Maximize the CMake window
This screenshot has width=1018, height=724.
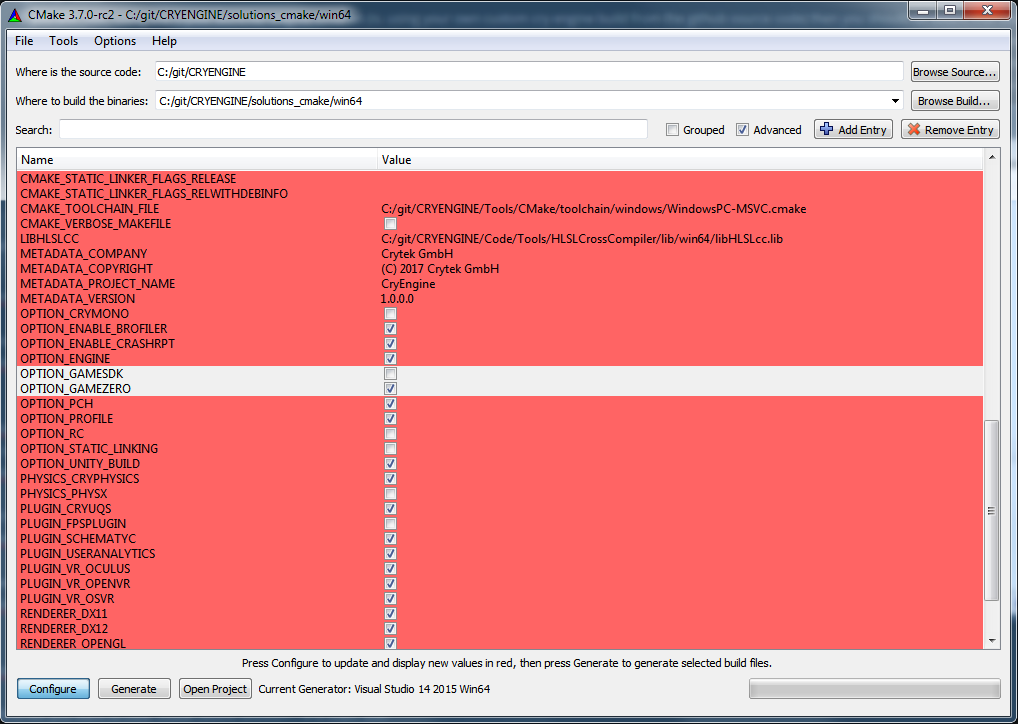pyautogui.click(x=950, y=11)
